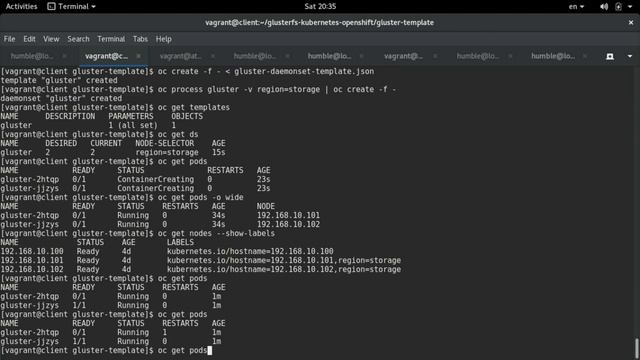The width and height of the screenshot is (640, 360).
Task: Open the File menu
Action: click(9, 39)
